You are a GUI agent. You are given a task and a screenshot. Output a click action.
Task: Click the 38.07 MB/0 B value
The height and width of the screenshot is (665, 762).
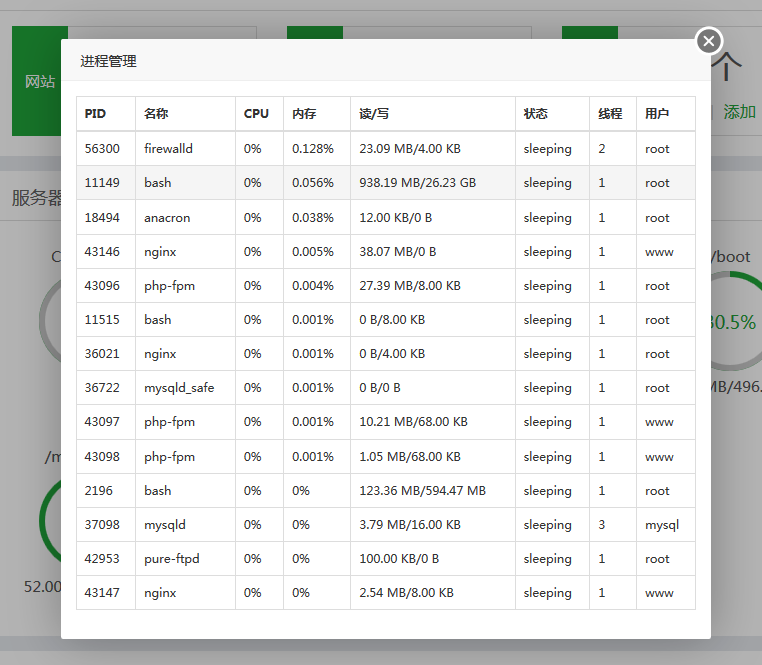click(x=398, y=252)
